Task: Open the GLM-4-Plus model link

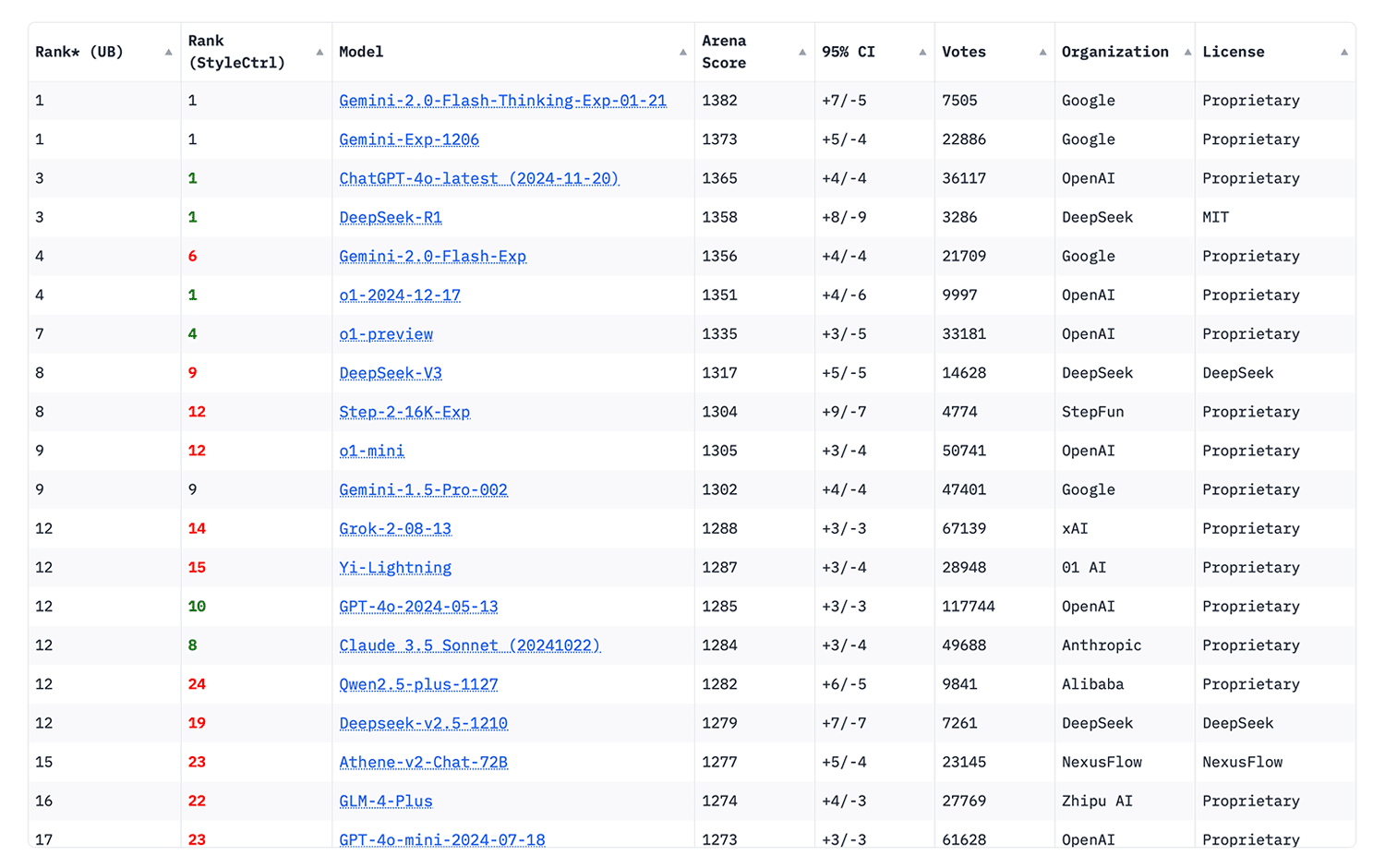Action: click(386, 801)
